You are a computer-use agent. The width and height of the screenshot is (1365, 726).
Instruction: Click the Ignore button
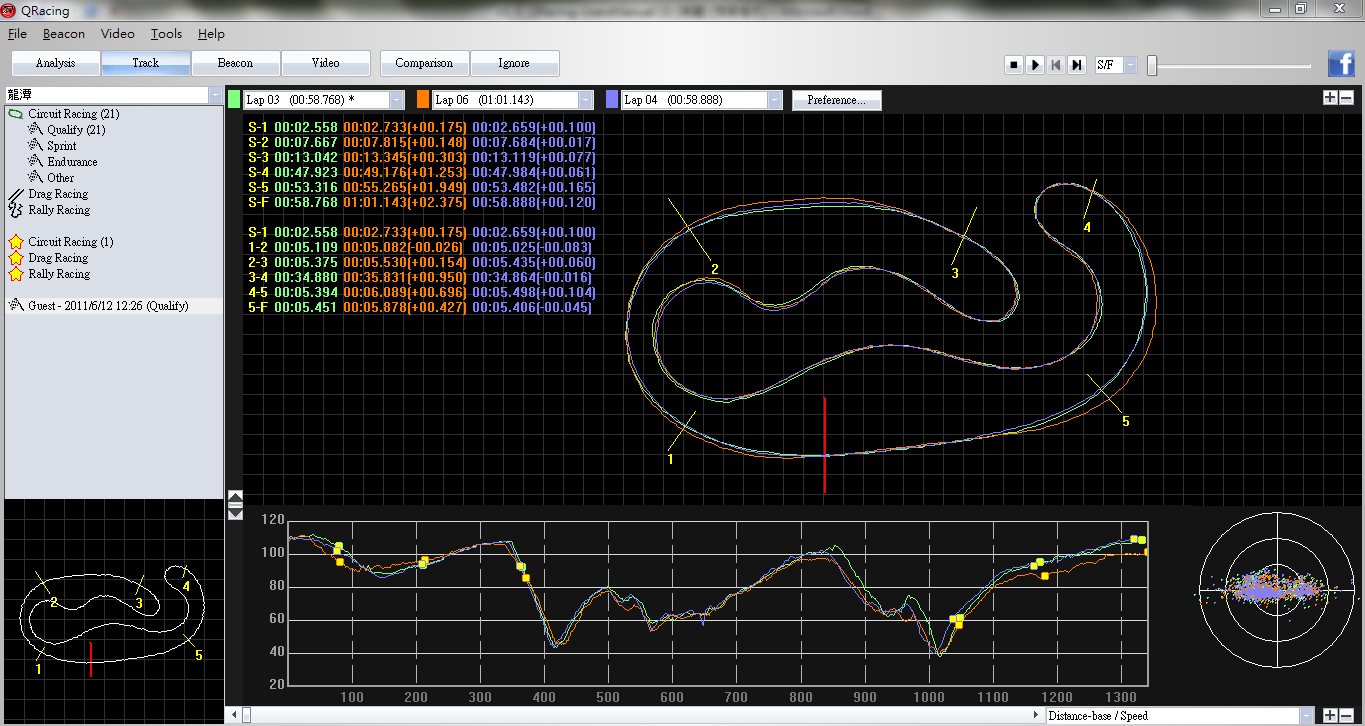(x=514, y=63)
